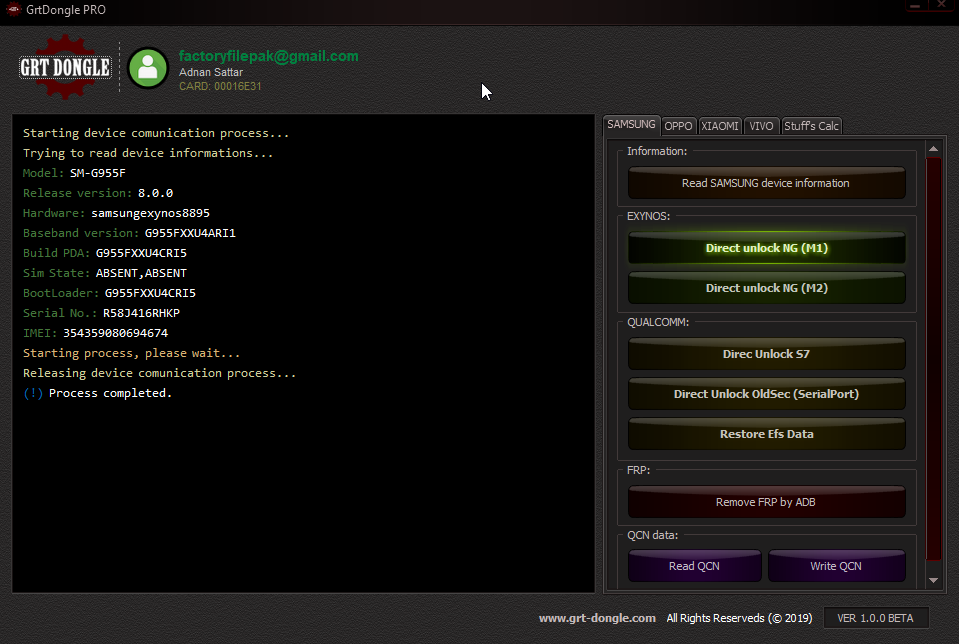Click Releasing device comunication process... line

point(160,373)
